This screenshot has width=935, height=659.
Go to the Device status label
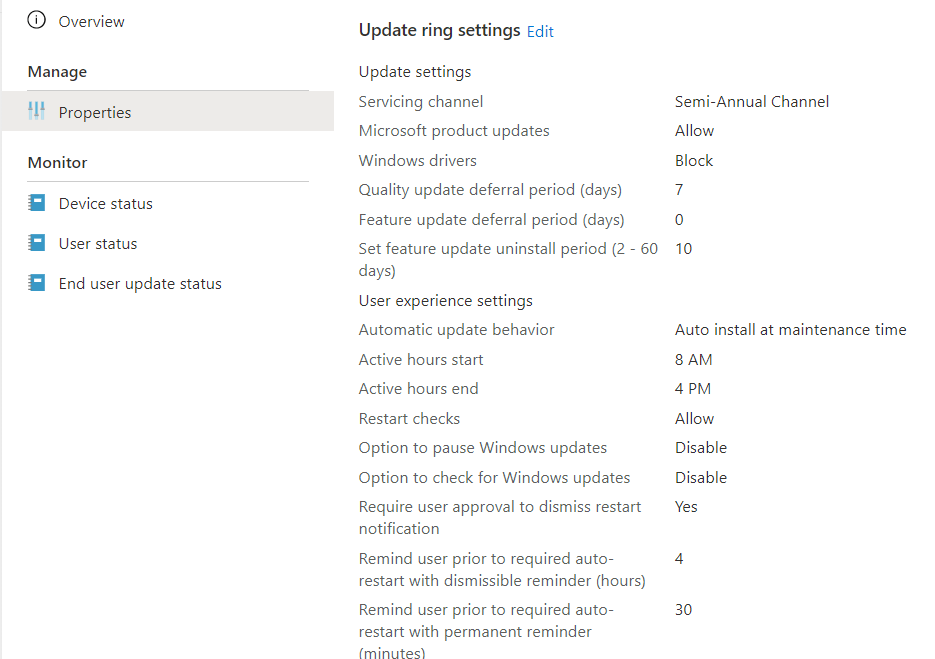point(106,203)
